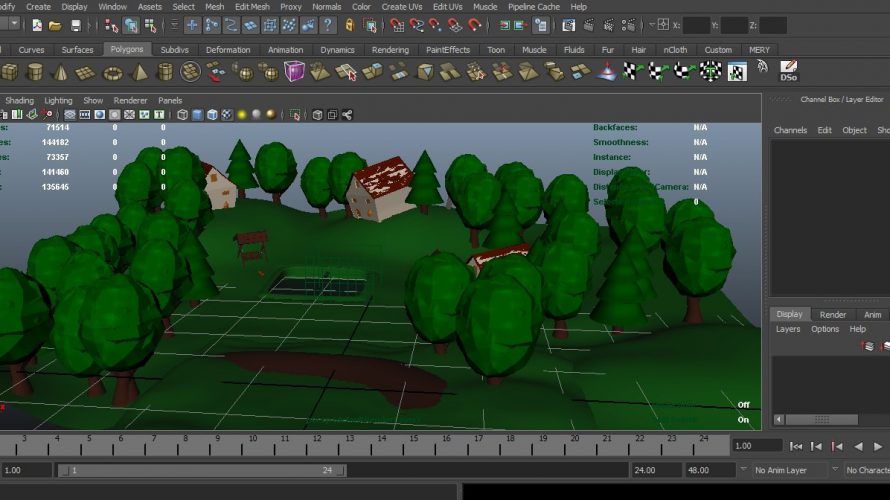Create a polygon cylinder from the shelf
This screenshot has height=500, width=890.
coord(35,72)
